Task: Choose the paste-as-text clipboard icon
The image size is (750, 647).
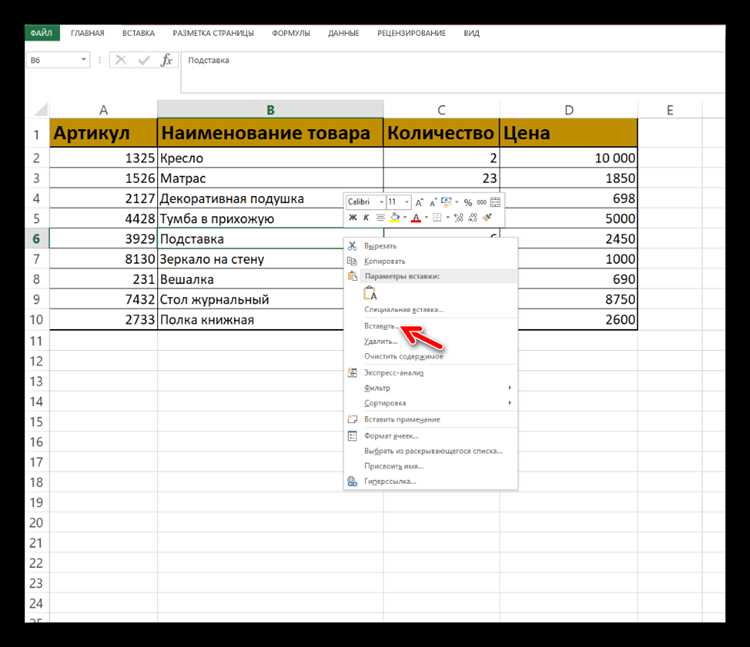Action: (370, 294)
